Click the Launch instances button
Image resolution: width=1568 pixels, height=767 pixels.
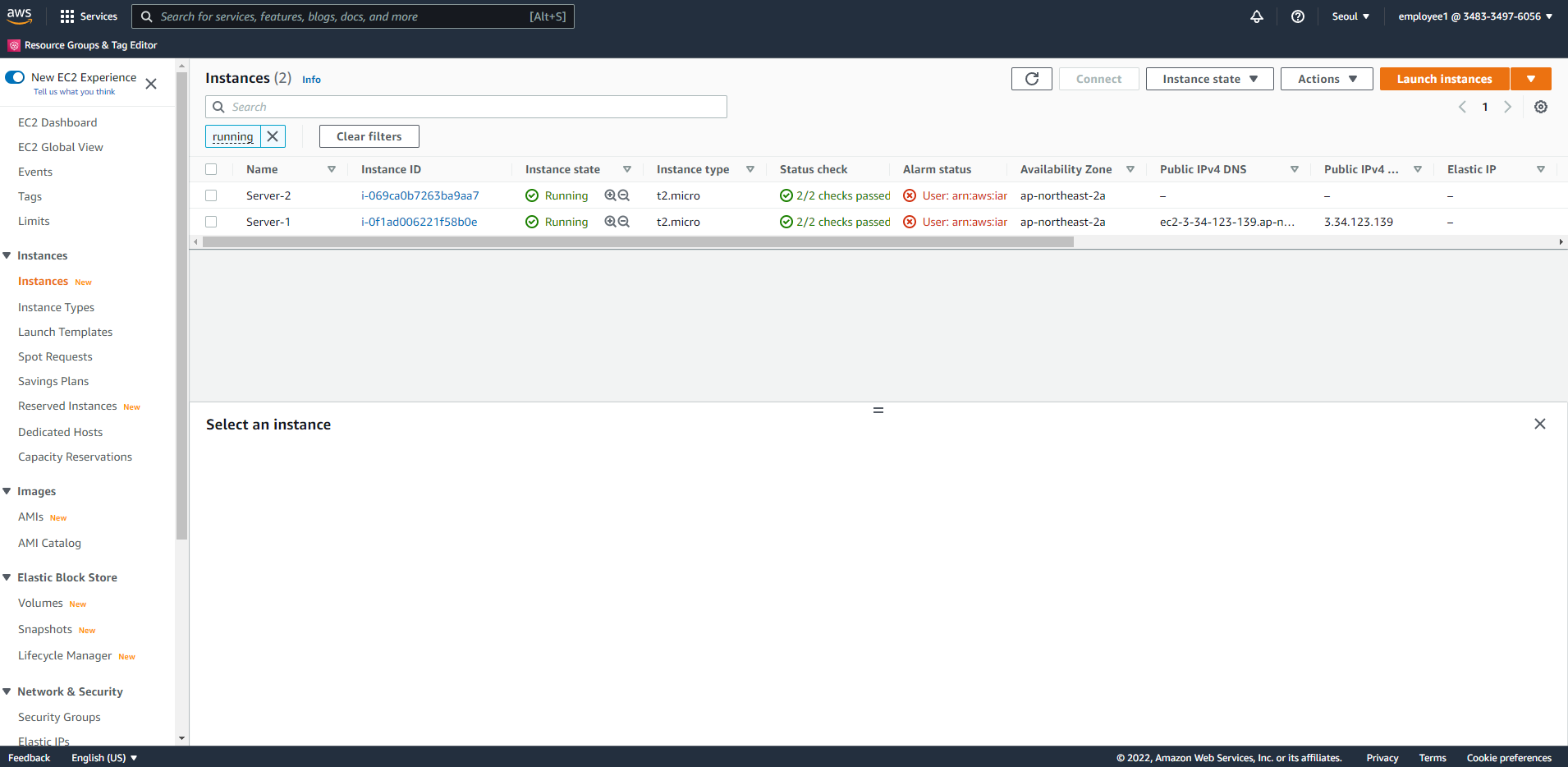point(1444,79)
